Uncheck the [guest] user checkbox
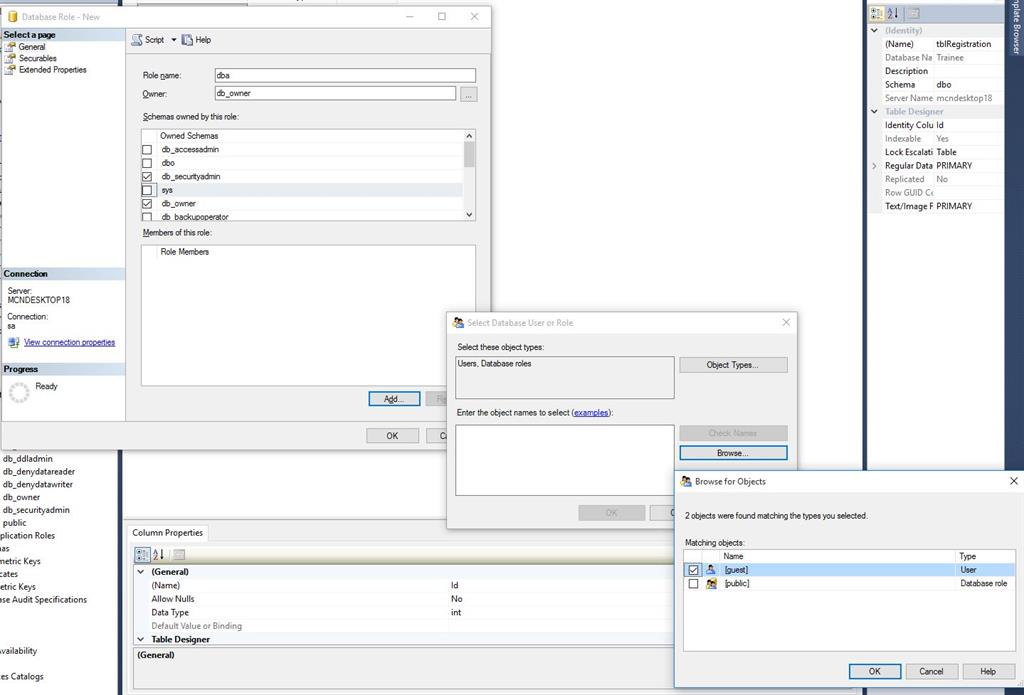The width and height of the screenshot is (1024, 695). pos(693,570)
